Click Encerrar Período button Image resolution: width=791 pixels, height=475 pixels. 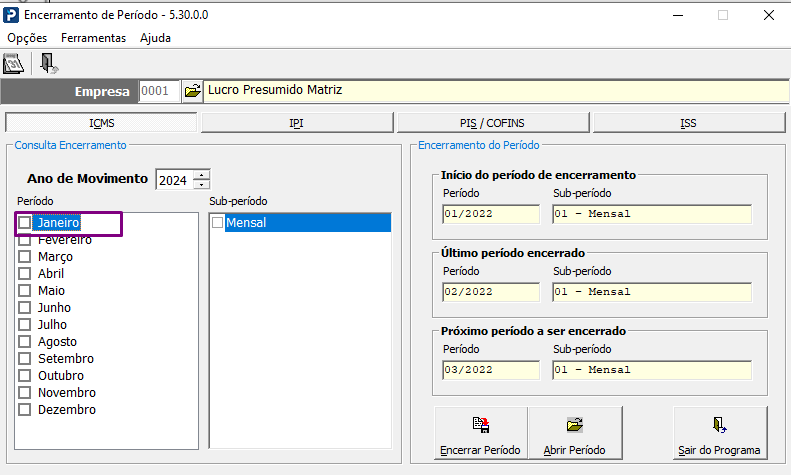(x=481, y=433)
